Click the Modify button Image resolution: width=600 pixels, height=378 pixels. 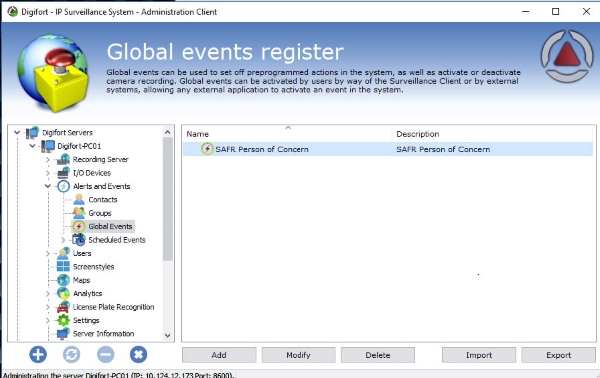[x=298, y=355]
